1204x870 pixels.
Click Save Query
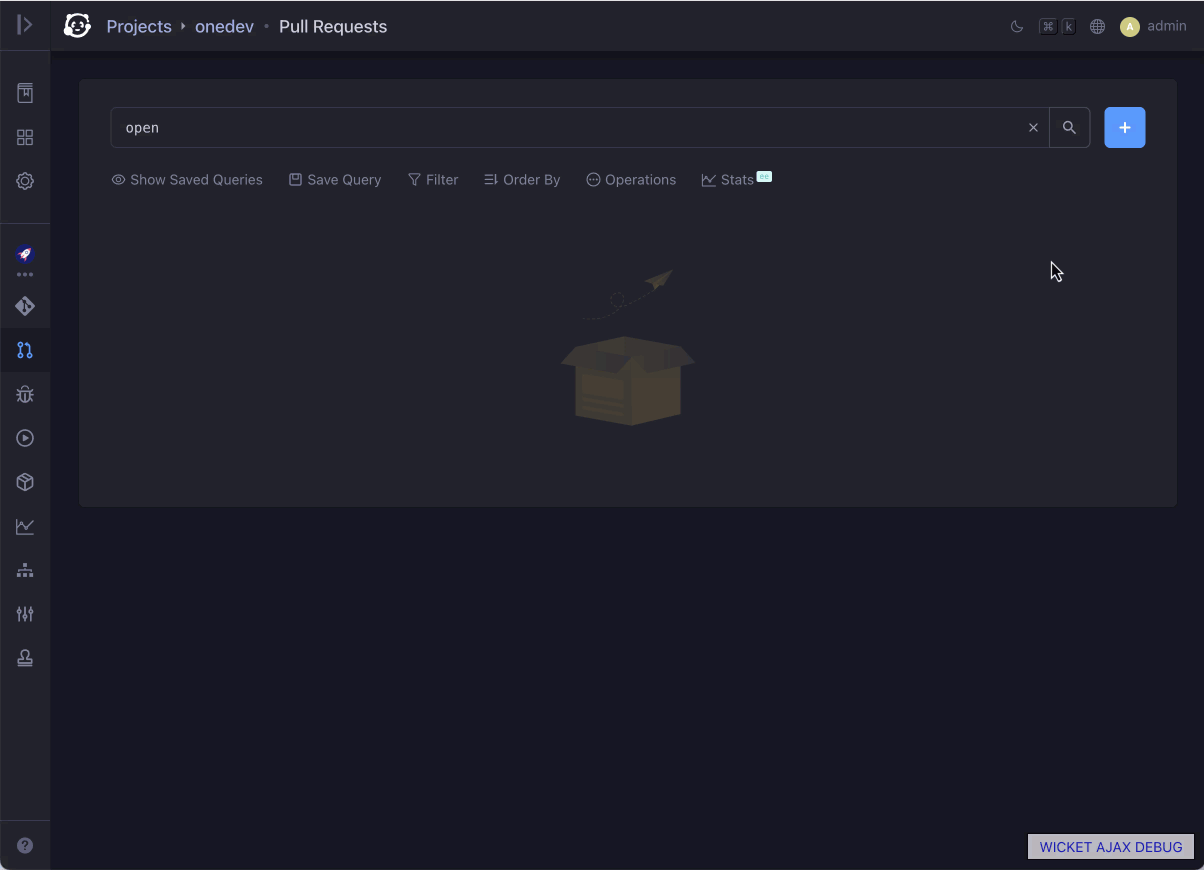tap(335, 179)
